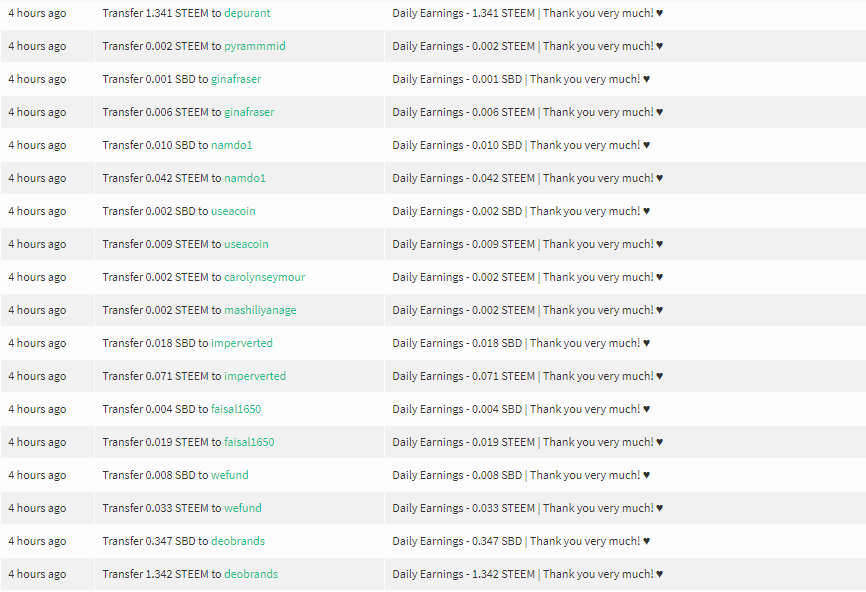
Task: Click 'Transfer 0.347 SBD to' text
Action: (155, 541)
